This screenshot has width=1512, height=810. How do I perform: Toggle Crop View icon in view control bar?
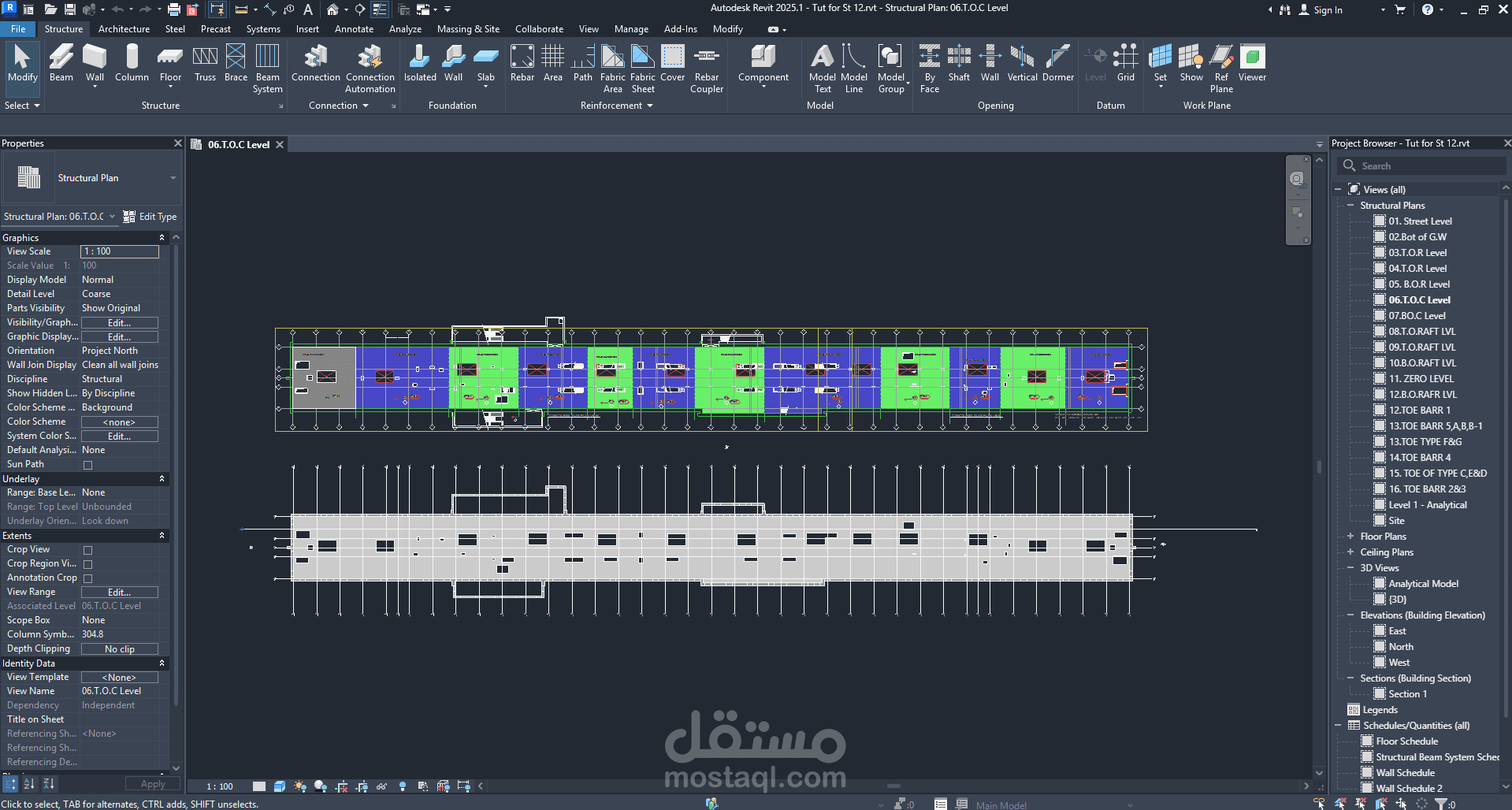point(341,786)
